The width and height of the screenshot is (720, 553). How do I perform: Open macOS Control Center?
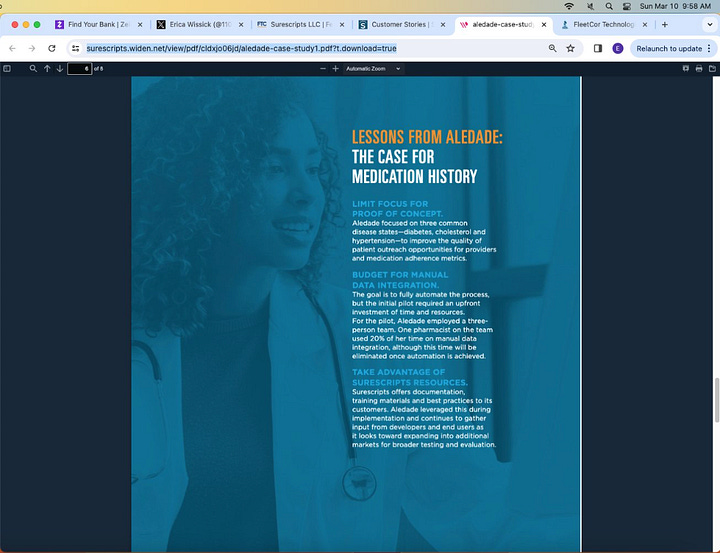(x=627, y=6)
